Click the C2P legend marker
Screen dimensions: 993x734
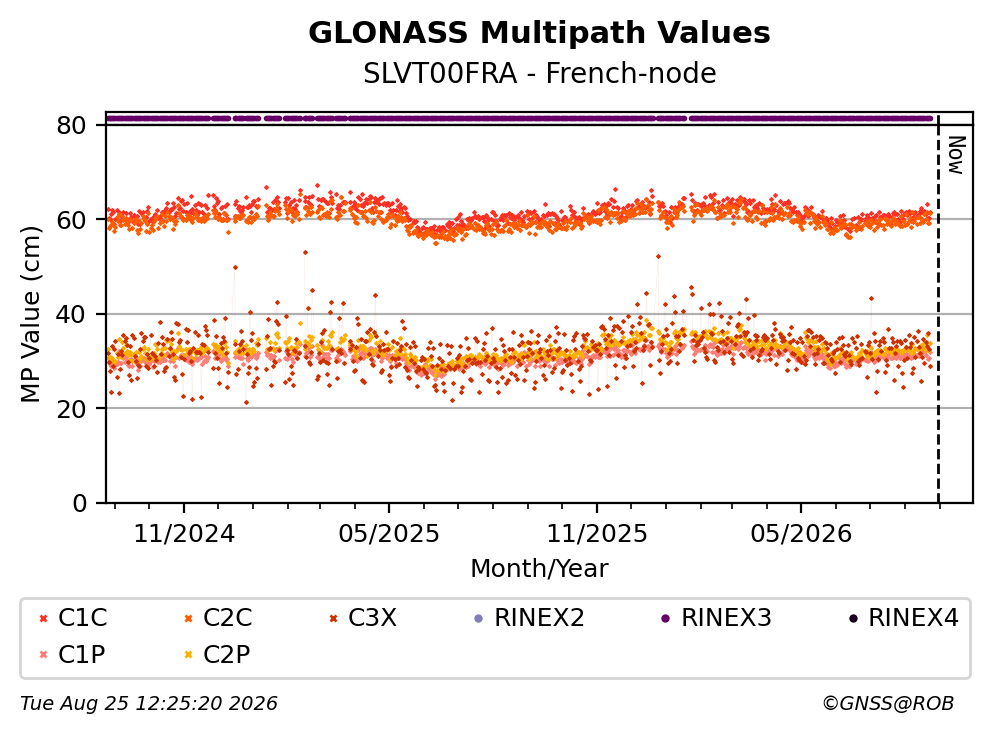188,655
